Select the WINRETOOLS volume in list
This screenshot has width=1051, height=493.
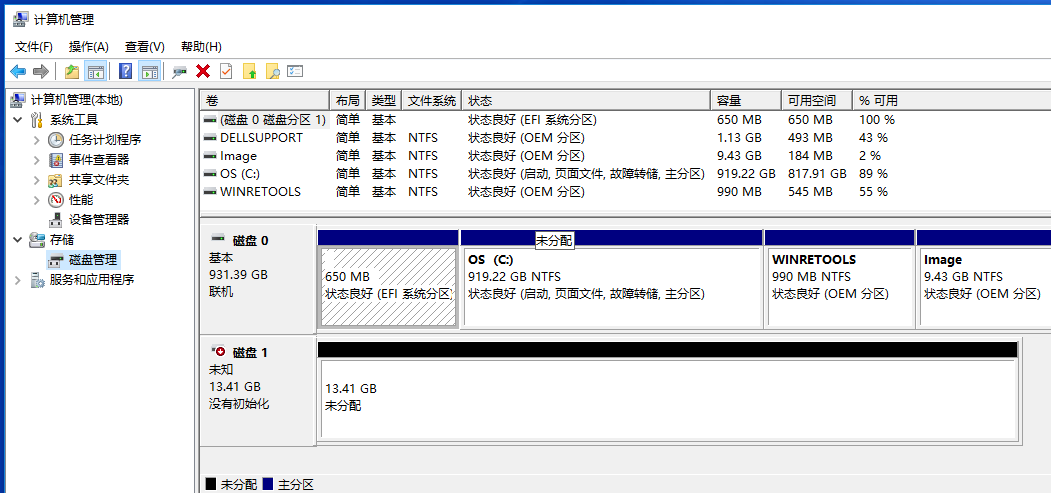pos(625,192)
